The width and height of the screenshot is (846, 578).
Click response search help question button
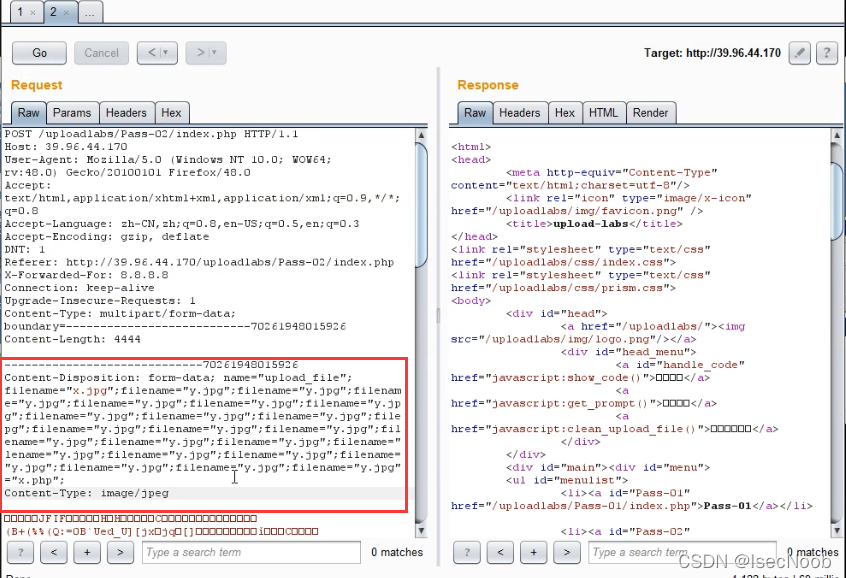coord(467,552)
